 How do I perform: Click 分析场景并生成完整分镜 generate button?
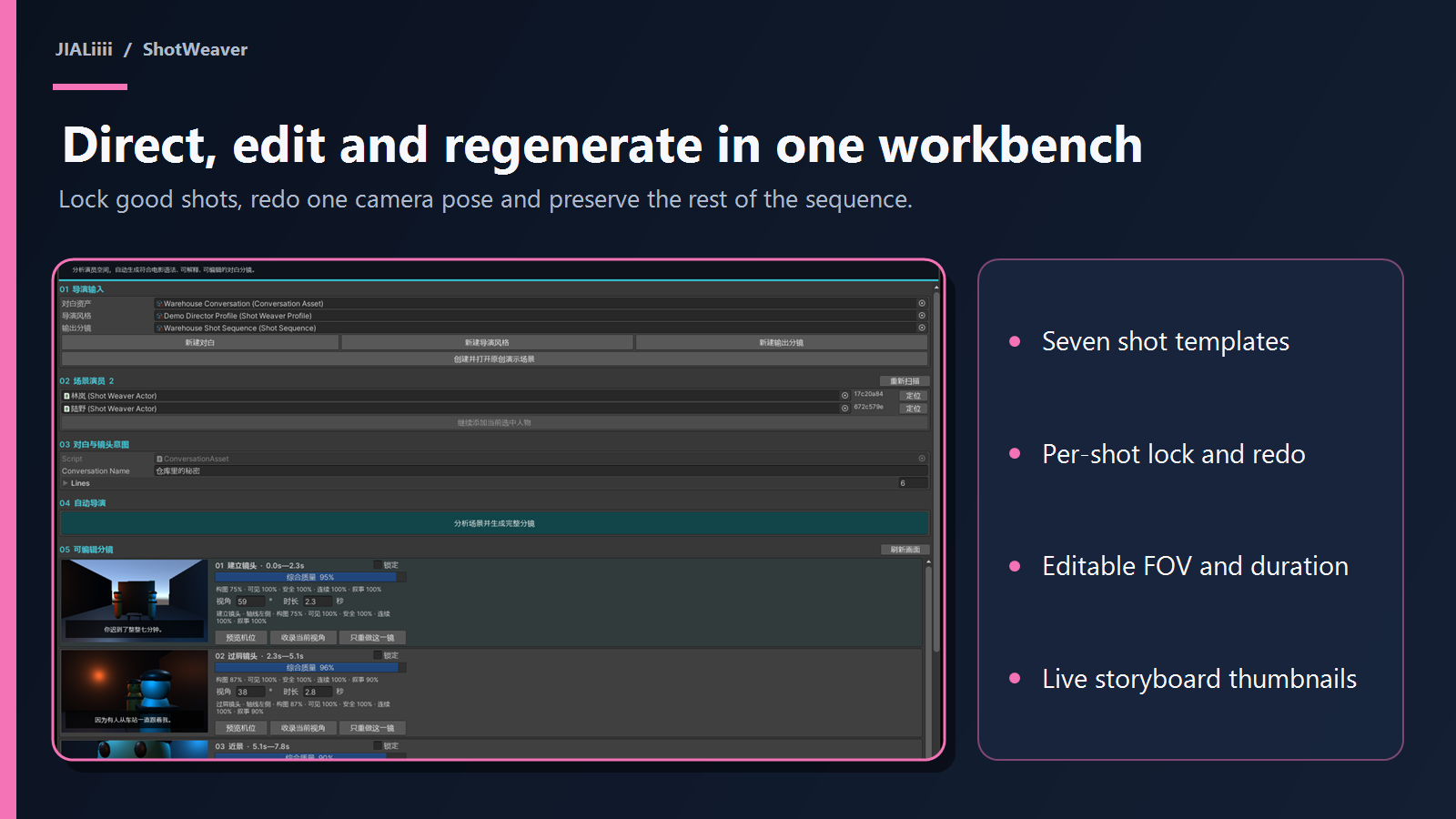tap(494, 523)
